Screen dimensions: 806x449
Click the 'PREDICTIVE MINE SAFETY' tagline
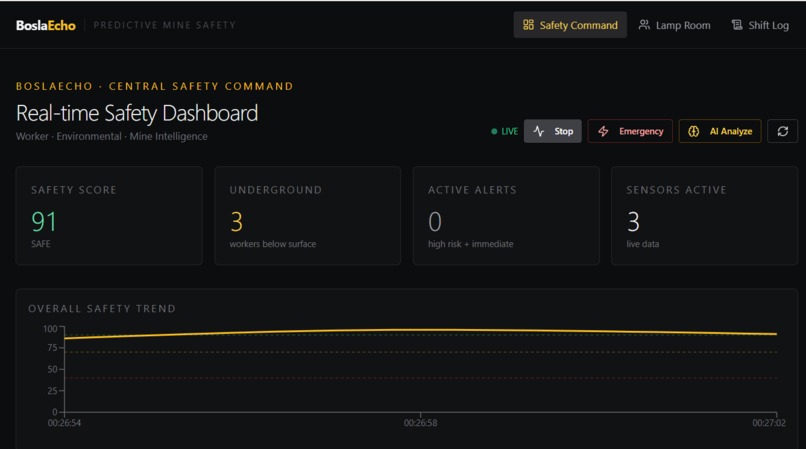tap(164, 25)
